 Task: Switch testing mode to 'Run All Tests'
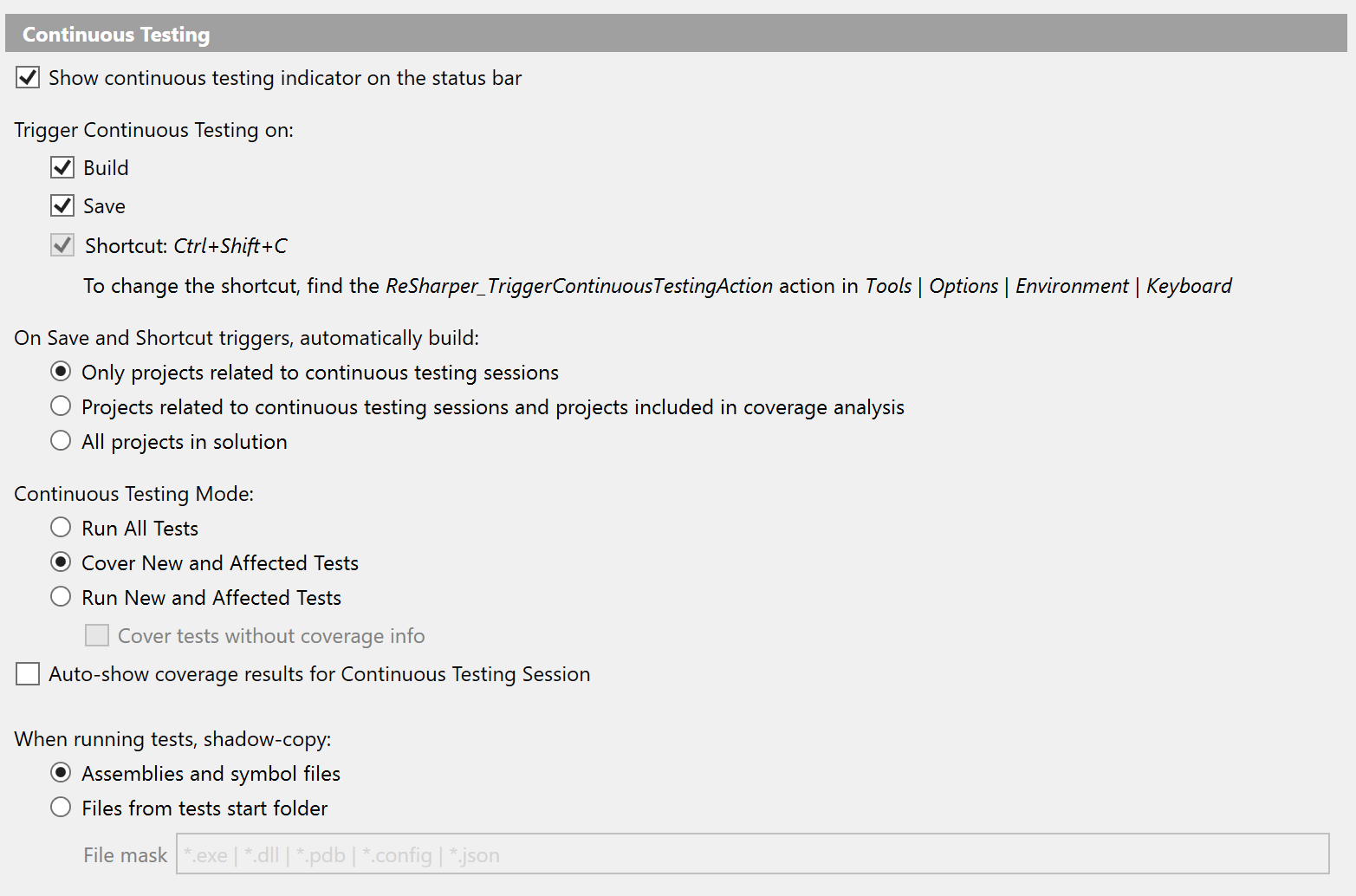[x=61, y=527]
